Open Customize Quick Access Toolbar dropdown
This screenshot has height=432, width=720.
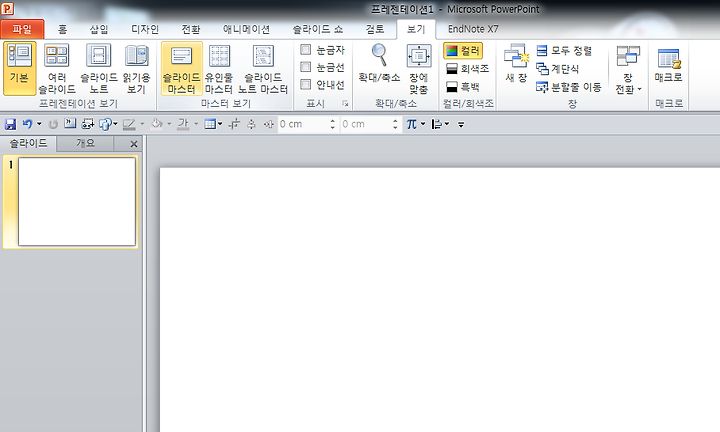(x=461, y=124)
